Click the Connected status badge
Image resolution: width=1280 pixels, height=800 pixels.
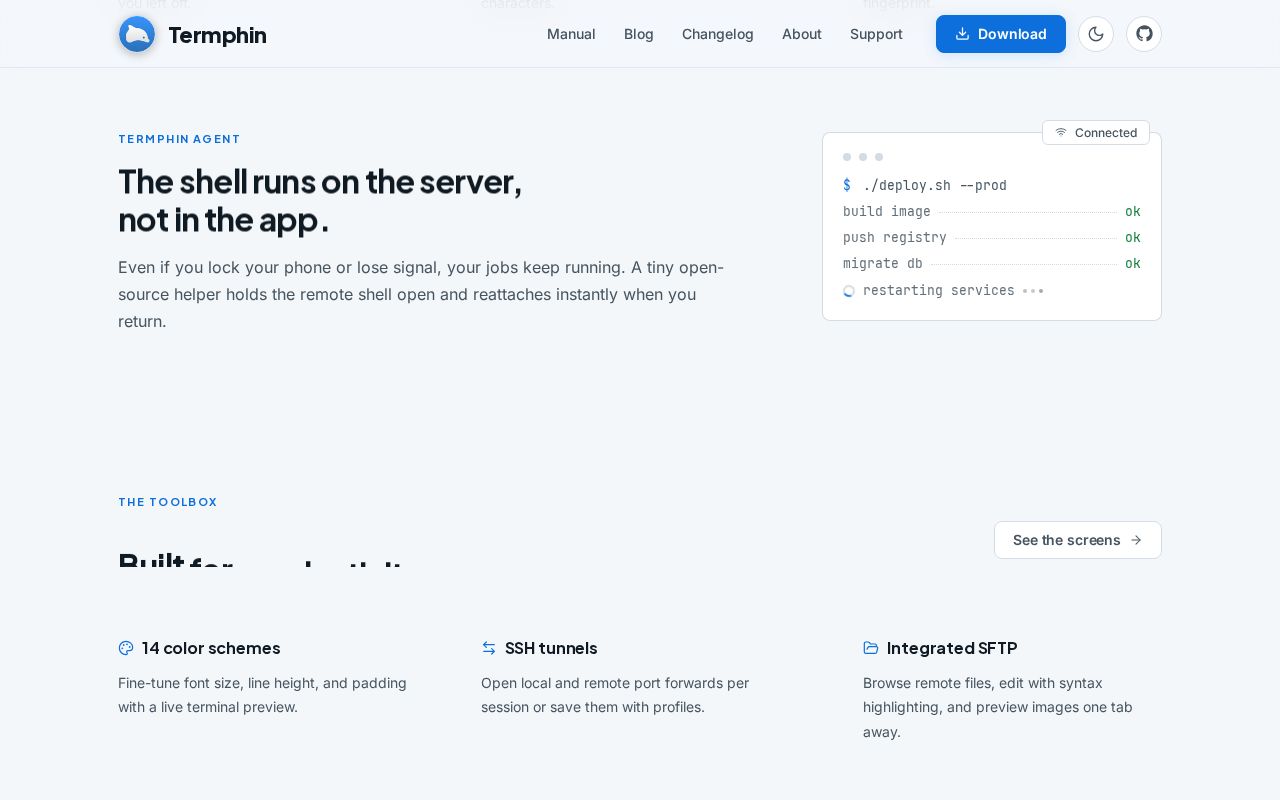tap(1096, 132)
